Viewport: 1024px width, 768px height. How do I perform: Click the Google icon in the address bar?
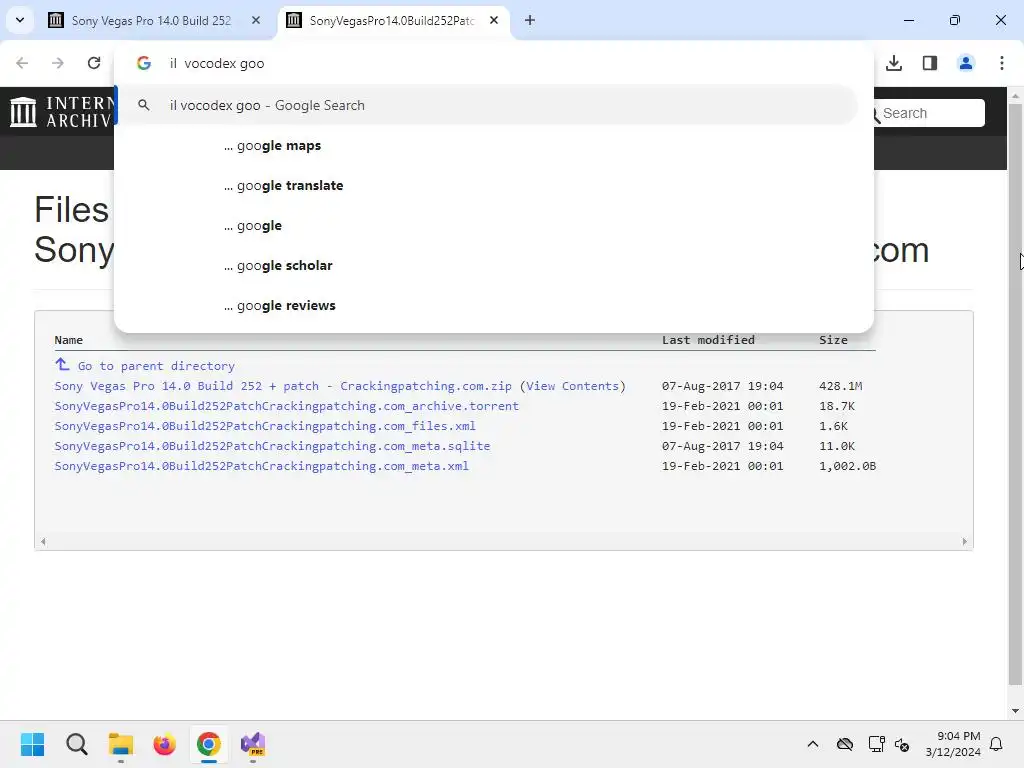click(144, 63)
